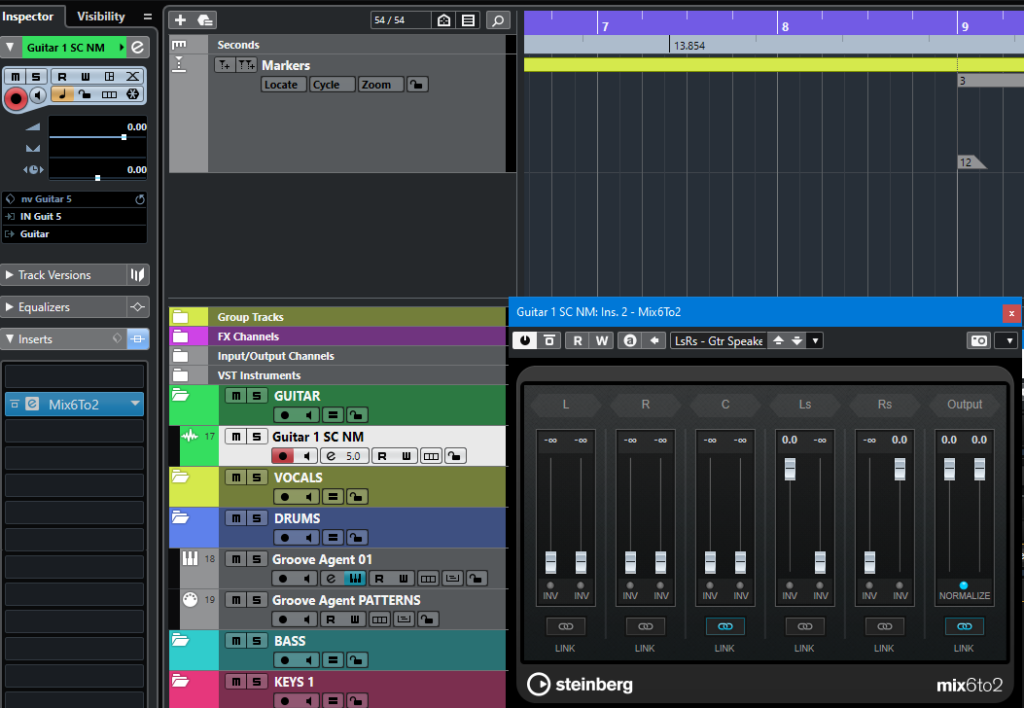This screenshot has height=708, width=1024.
Task: Mute the VOCALS folder track
Action: (236, 477)
